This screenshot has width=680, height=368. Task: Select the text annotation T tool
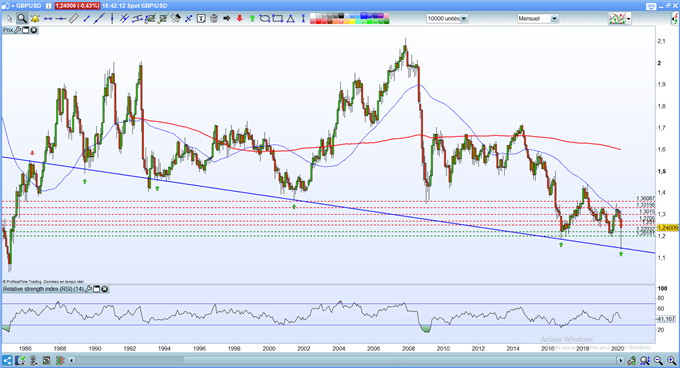click(x=201, y=19)
